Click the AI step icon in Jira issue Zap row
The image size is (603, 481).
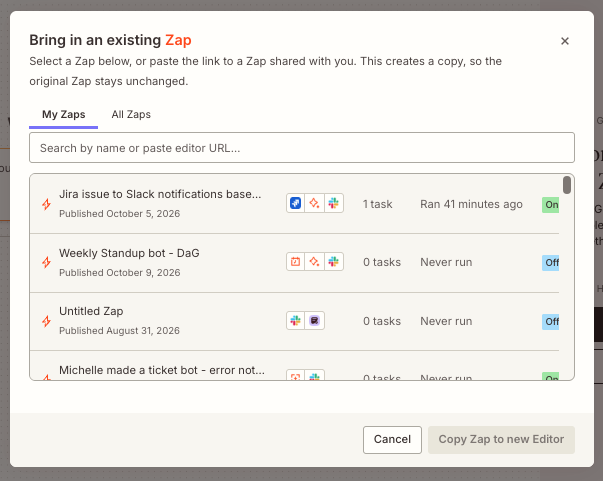click(x=314, y=203)
